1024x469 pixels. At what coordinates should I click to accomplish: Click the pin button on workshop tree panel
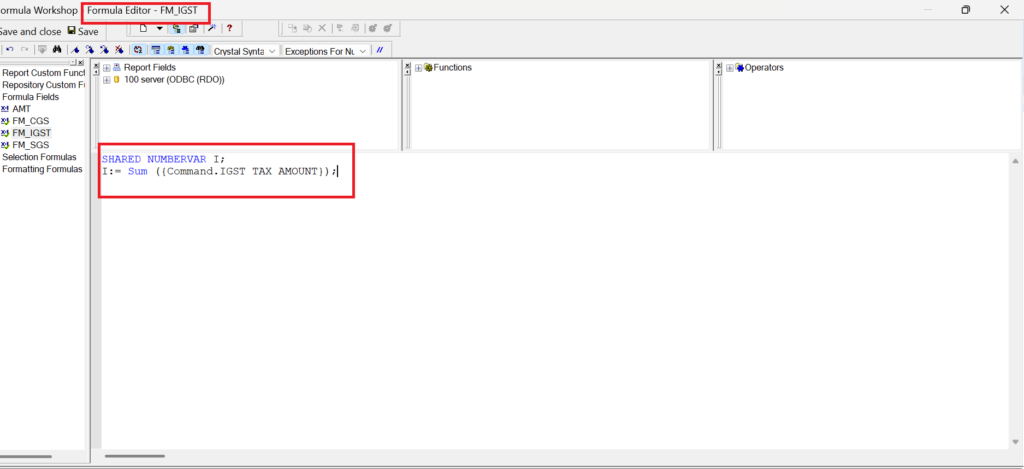click(74, 63)
